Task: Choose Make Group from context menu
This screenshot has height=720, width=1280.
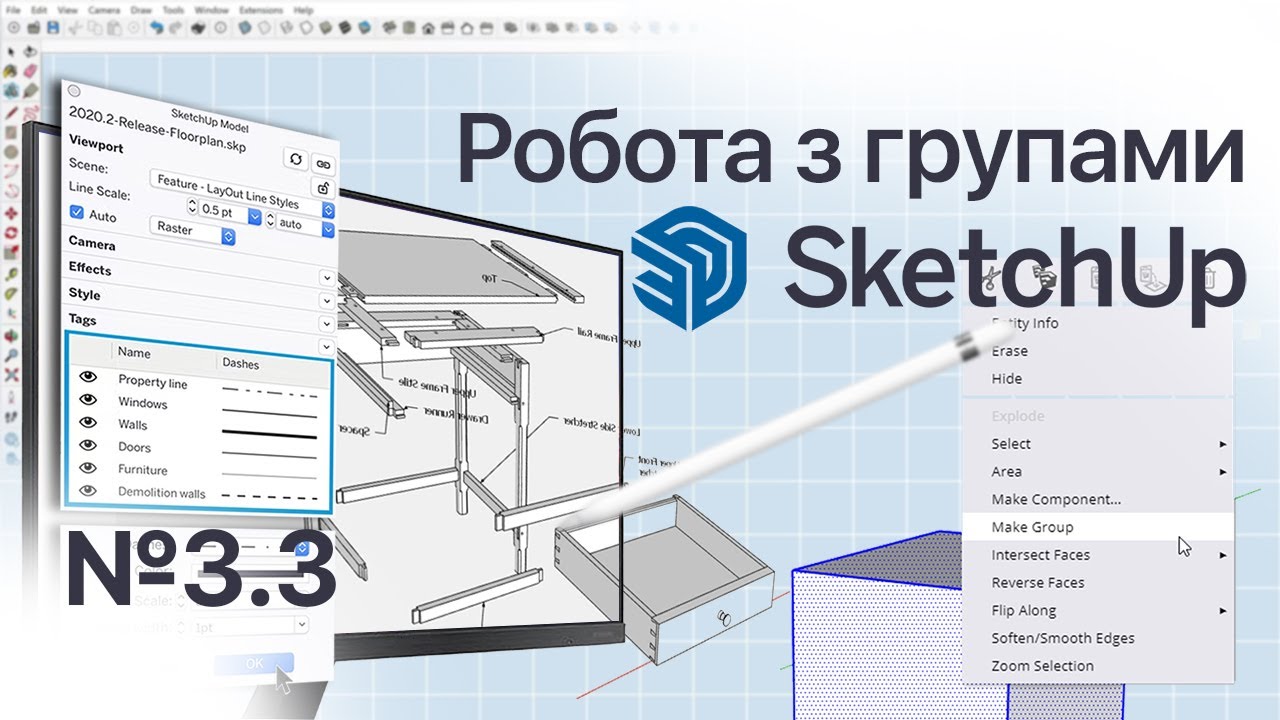Action: click(1096, 527)
